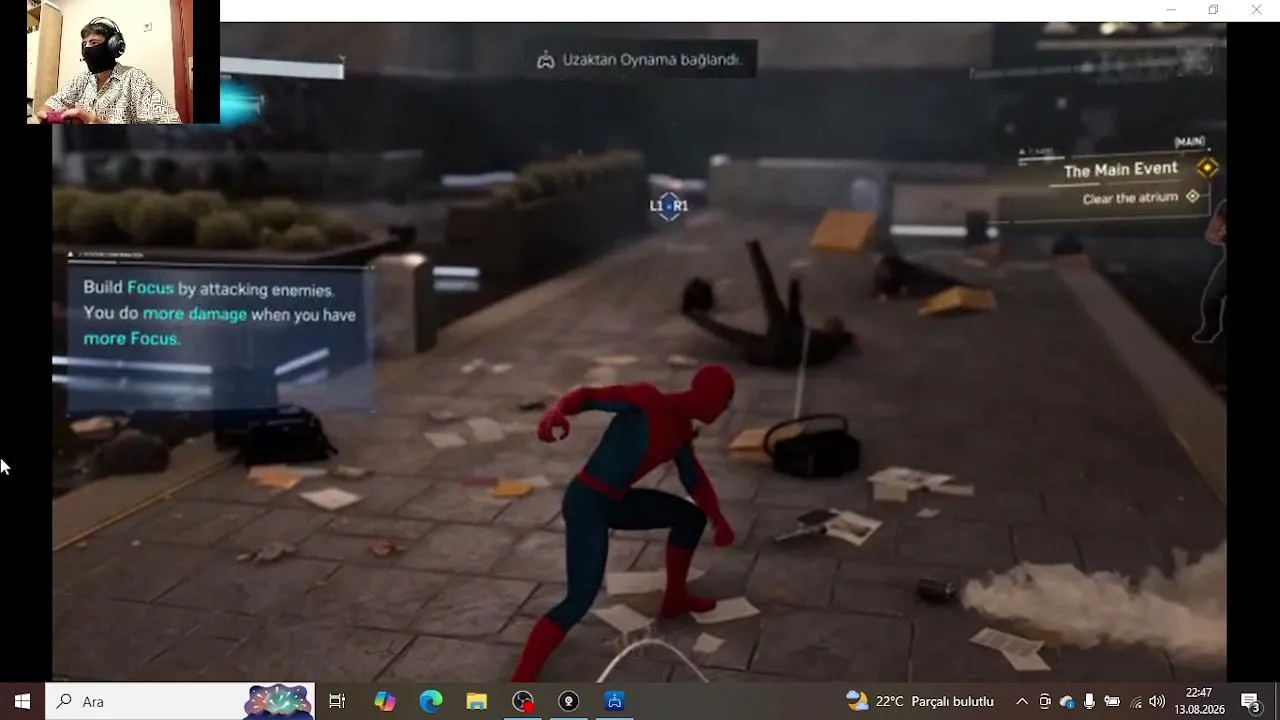Open the Wi-Fi network tray icon
1280x720 pixels.
coord(1135,701)
